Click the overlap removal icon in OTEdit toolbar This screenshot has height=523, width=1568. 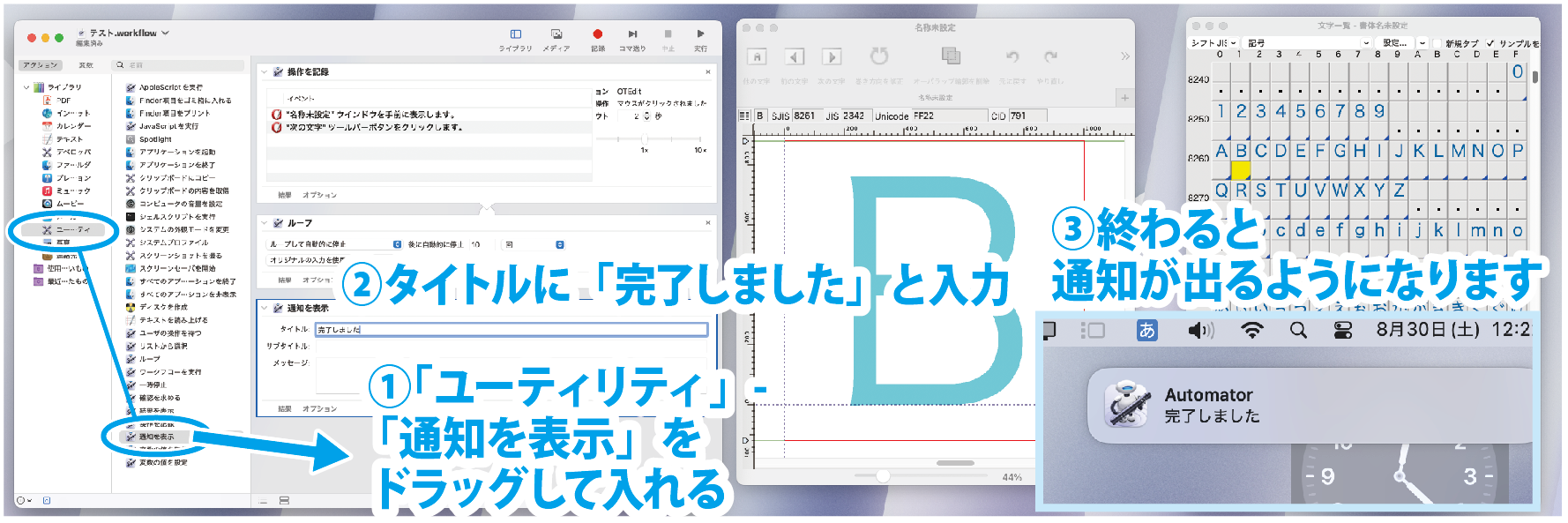pyautogui.click(x=951, y=56)
